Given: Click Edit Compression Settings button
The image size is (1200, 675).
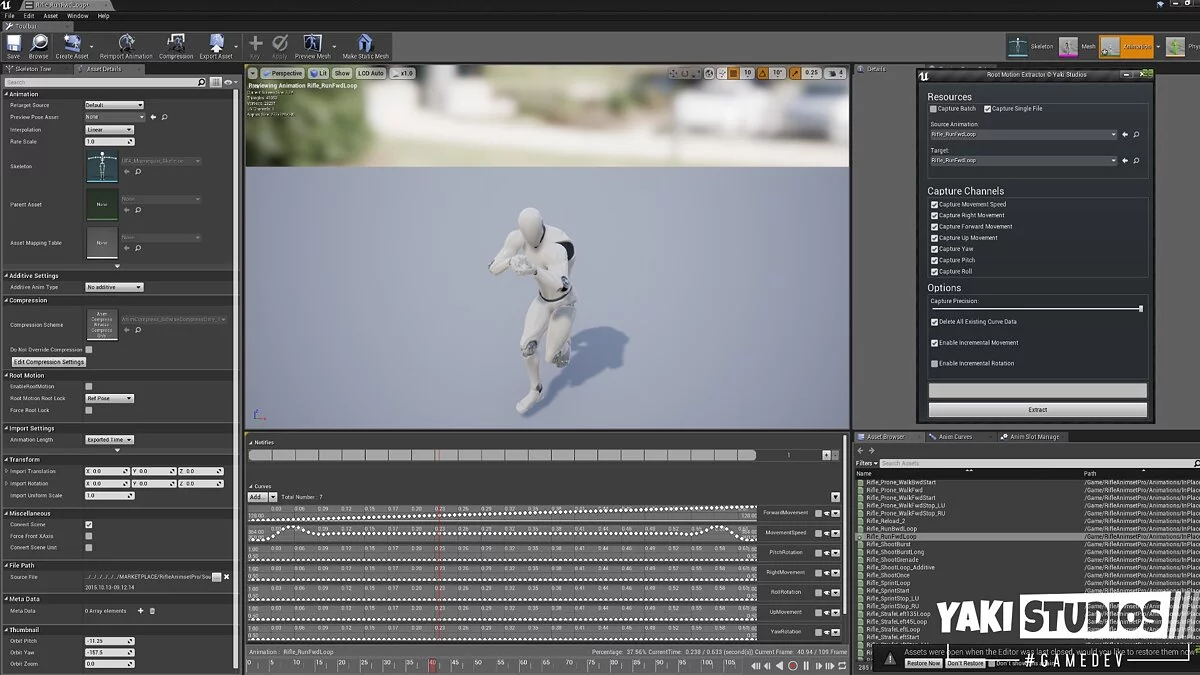Looking at the screenshot, I should click(48, 362).
